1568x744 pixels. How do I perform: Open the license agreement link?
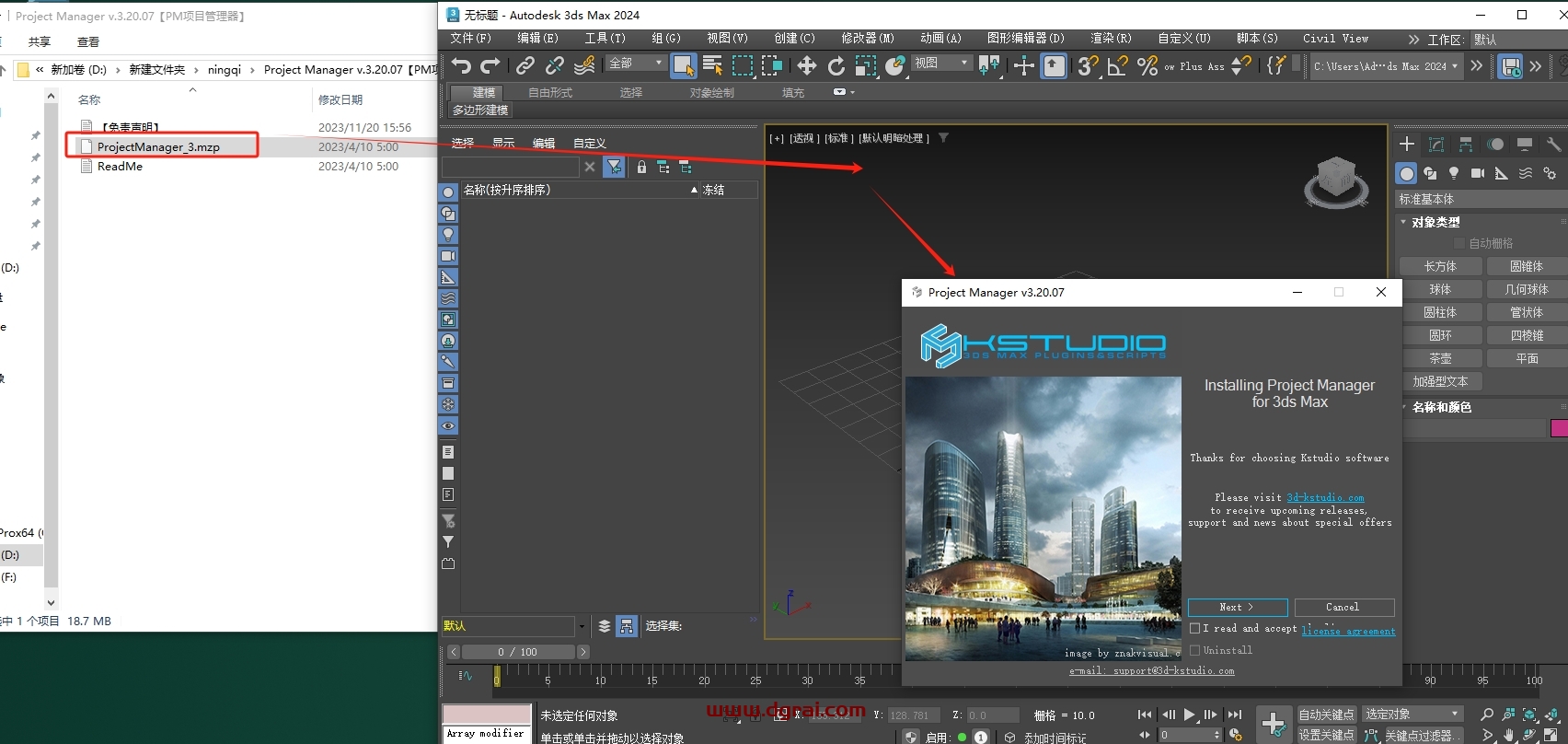(1348, 630)
